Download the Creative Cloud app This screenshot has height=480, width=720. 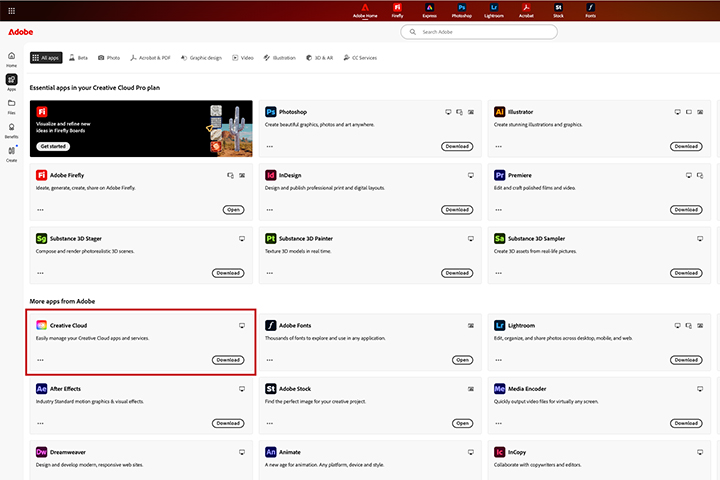click(228, 360)
